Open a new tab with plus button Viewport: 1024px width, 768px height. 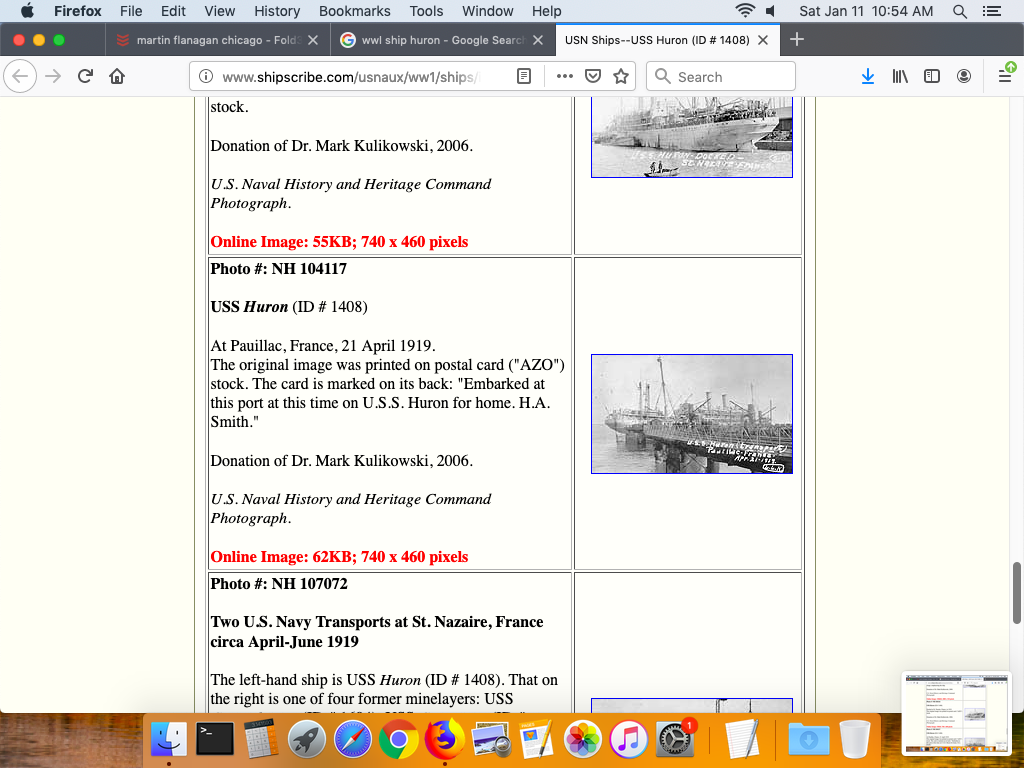click(x=797, y=40)
